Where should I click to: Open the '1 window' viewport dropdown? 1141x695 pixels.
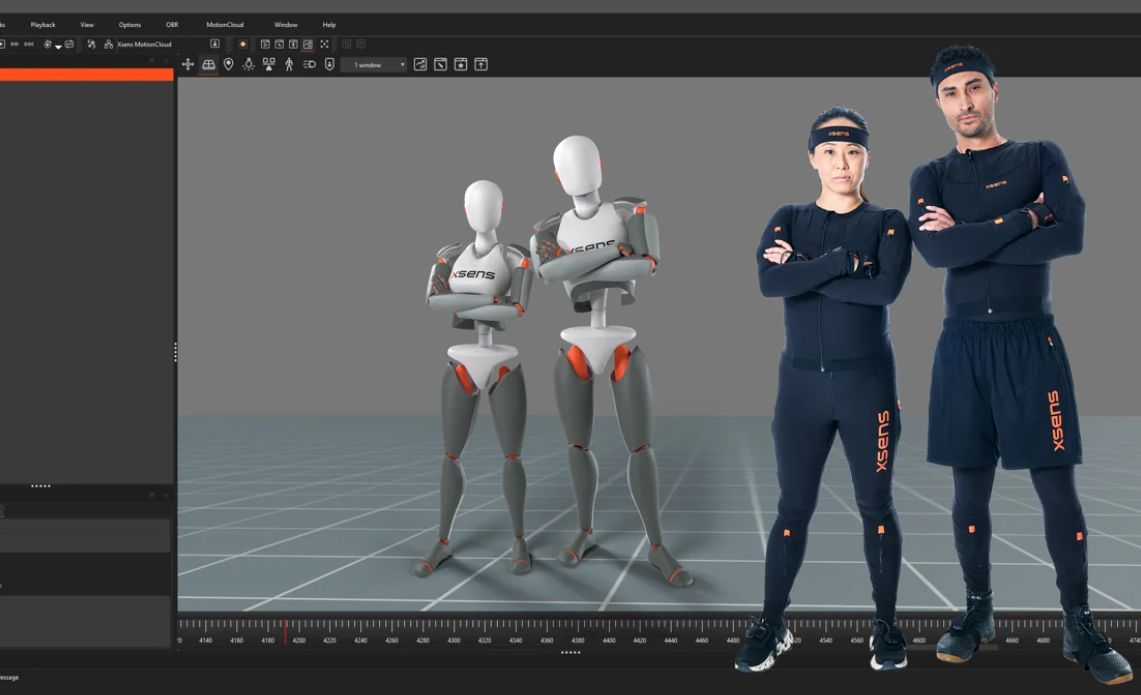(x=374, y=65)
